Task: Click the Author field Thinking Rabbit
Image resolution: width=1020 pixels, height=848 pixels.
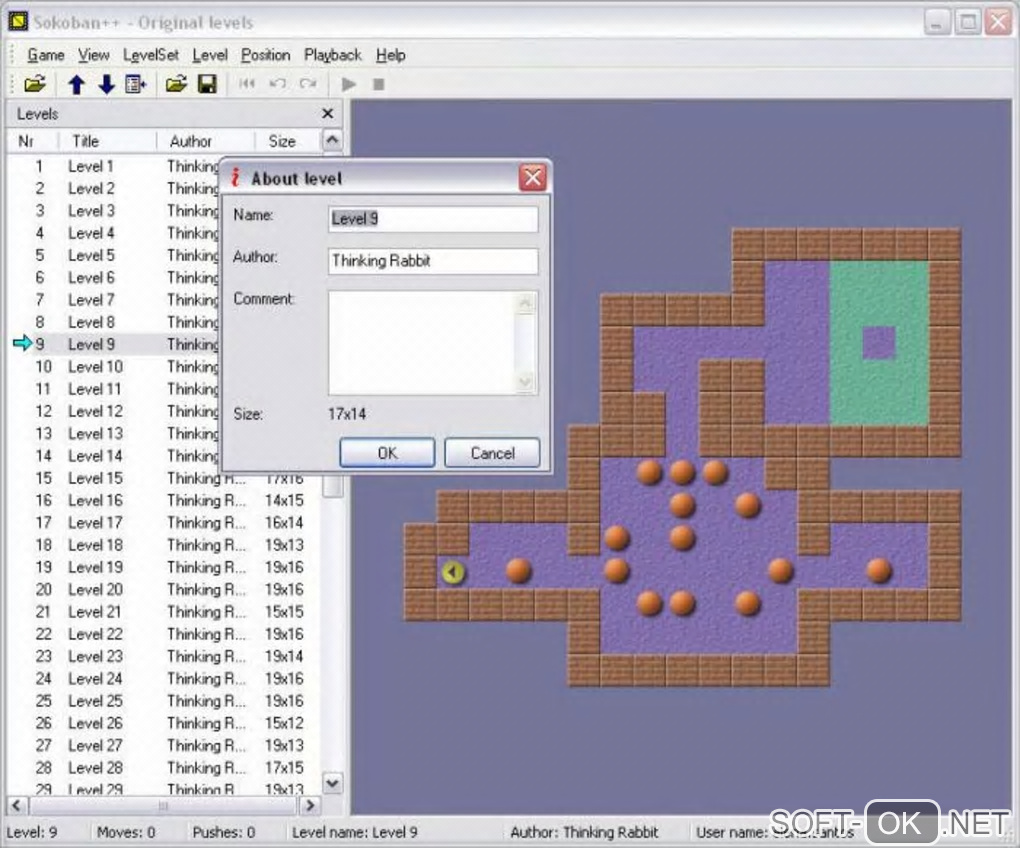Action: (x=433, y=261)
